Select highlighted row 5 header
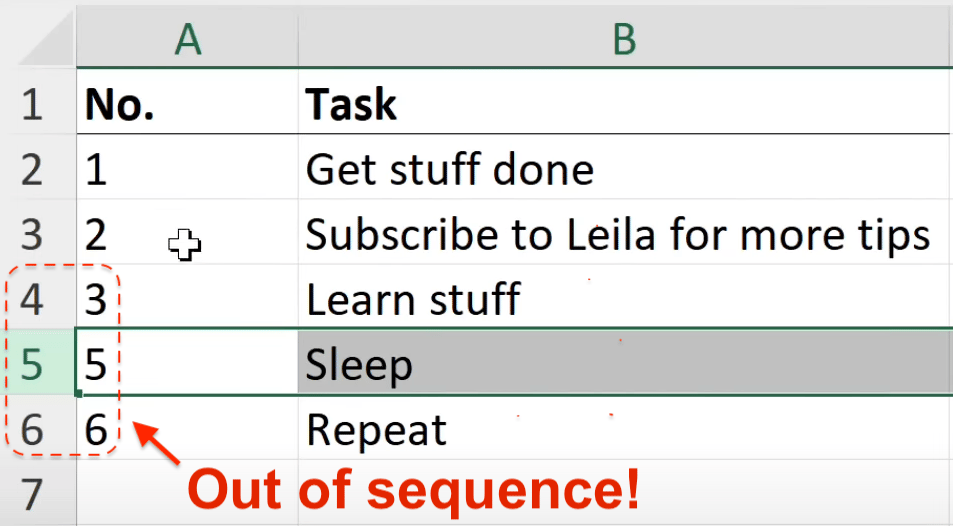Image resolution: width=953 pixels, height=526 pixels. (38, 362)
